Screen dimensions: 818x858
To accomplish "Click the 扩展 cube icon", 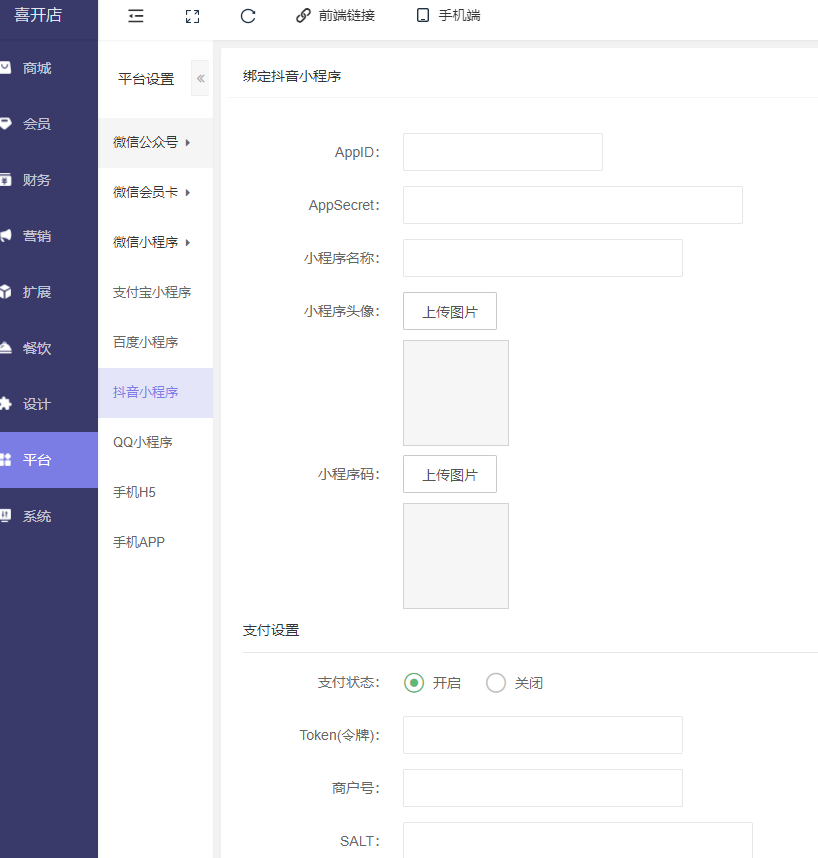I will point(5,292).
